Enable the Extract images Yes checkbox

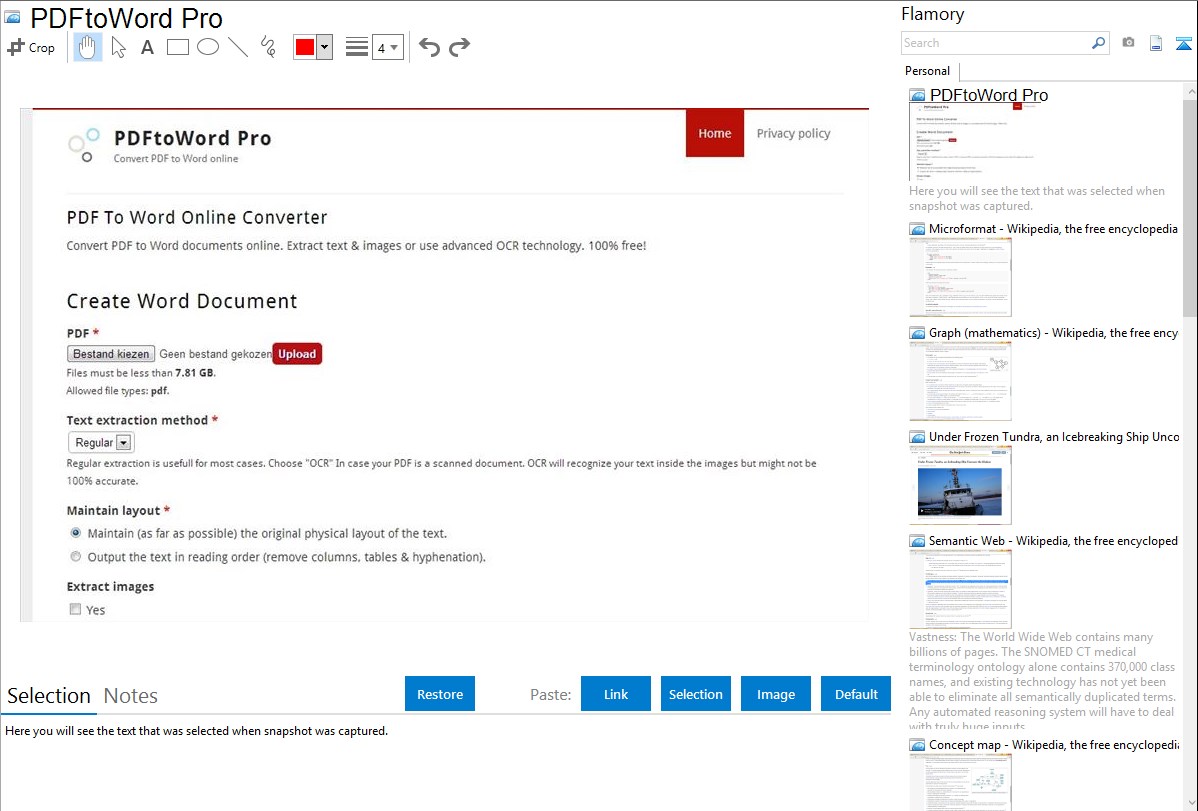point(76,609)
